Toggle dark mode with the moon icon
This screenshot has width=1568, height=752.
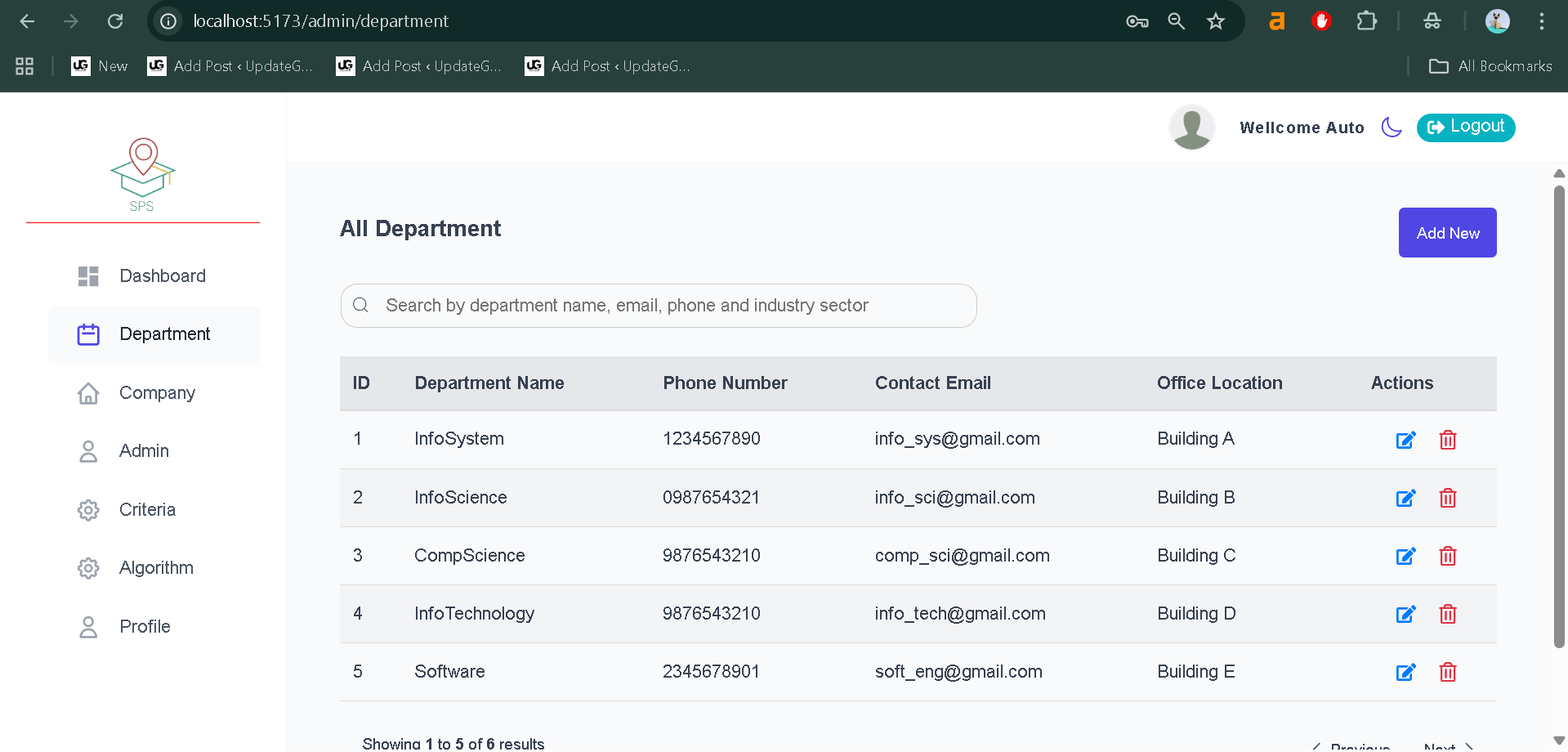tap(1392, 128)
